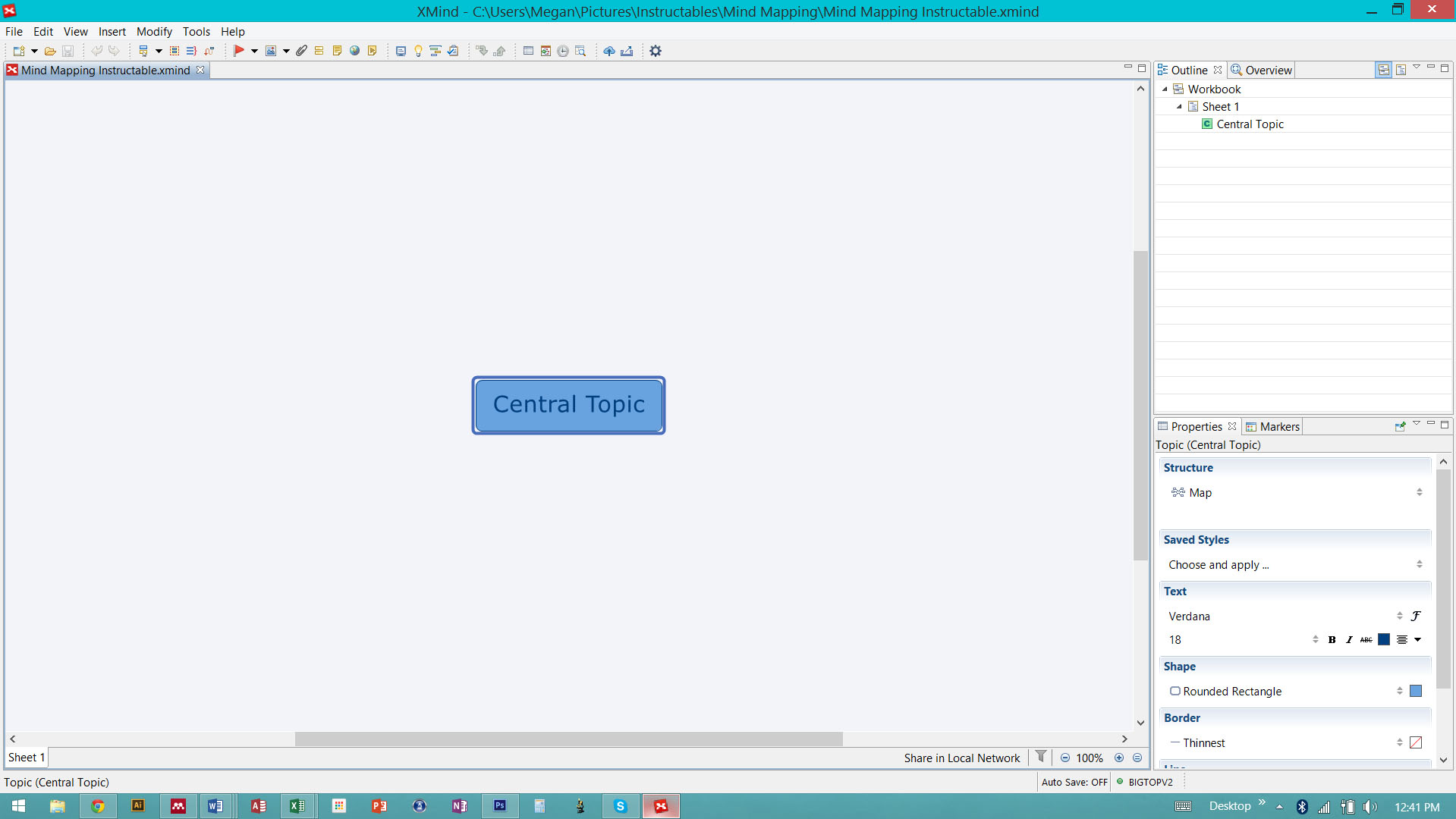Select Central Topic in the Outline tree
The image size is (1456, 819).
click(x=1250, y=124)
